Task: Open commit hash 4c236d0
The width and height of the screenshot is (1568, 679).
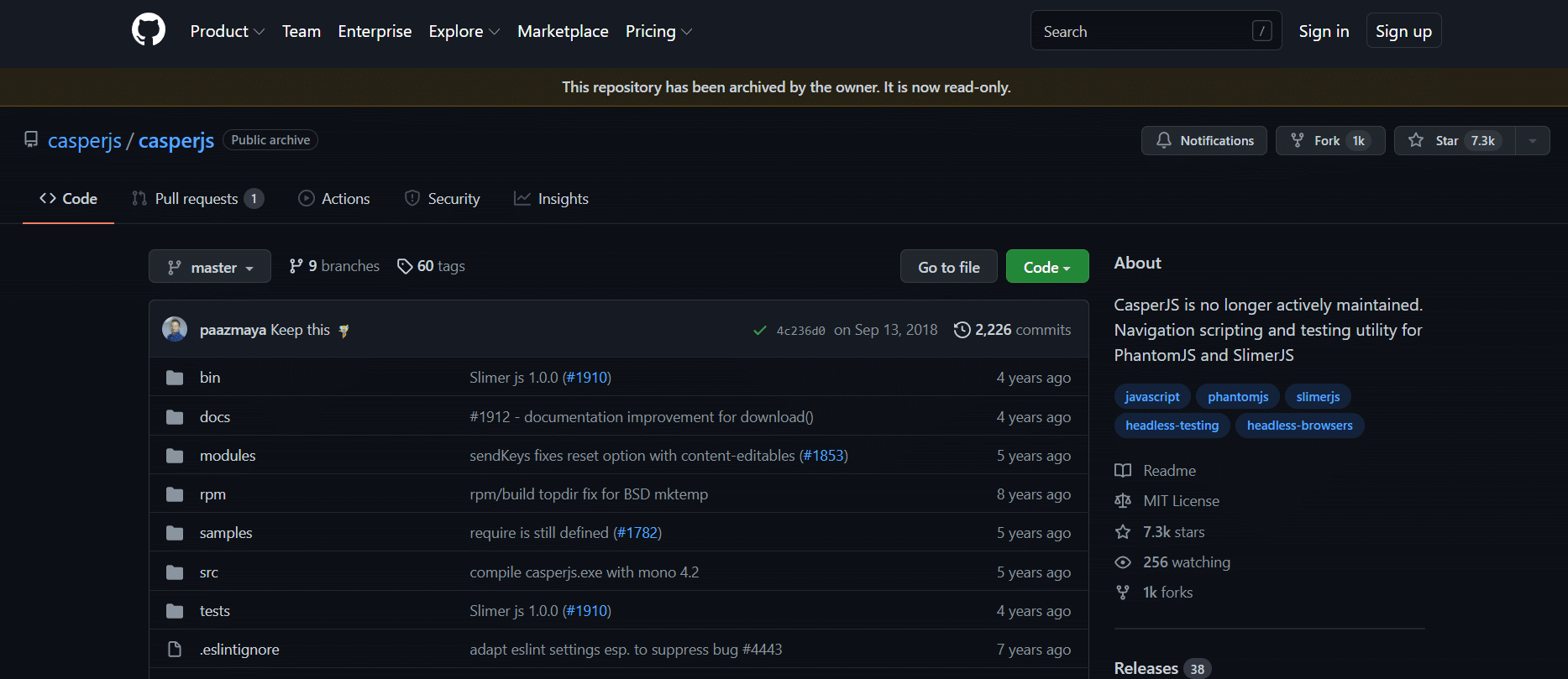Action: 800,331
